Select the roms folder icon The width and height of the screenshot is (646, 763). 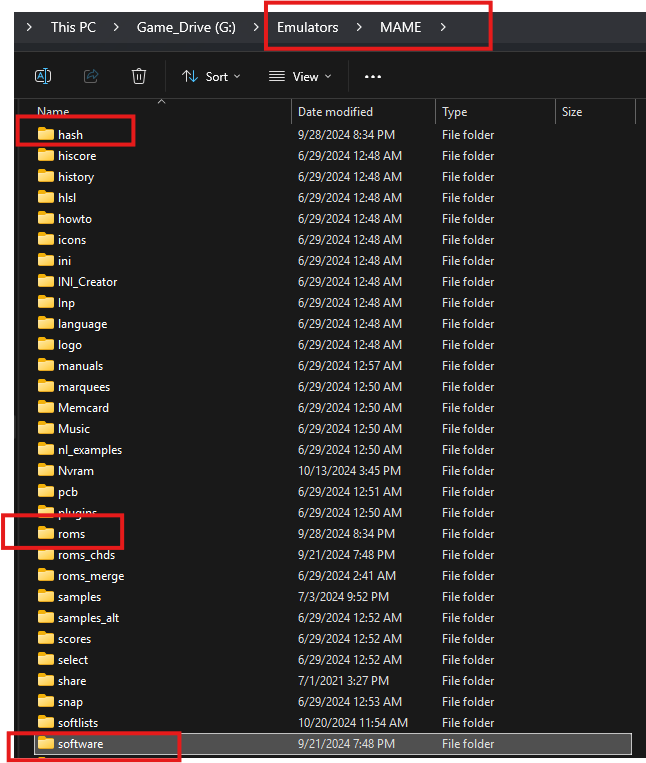click(x=46, y=533)
